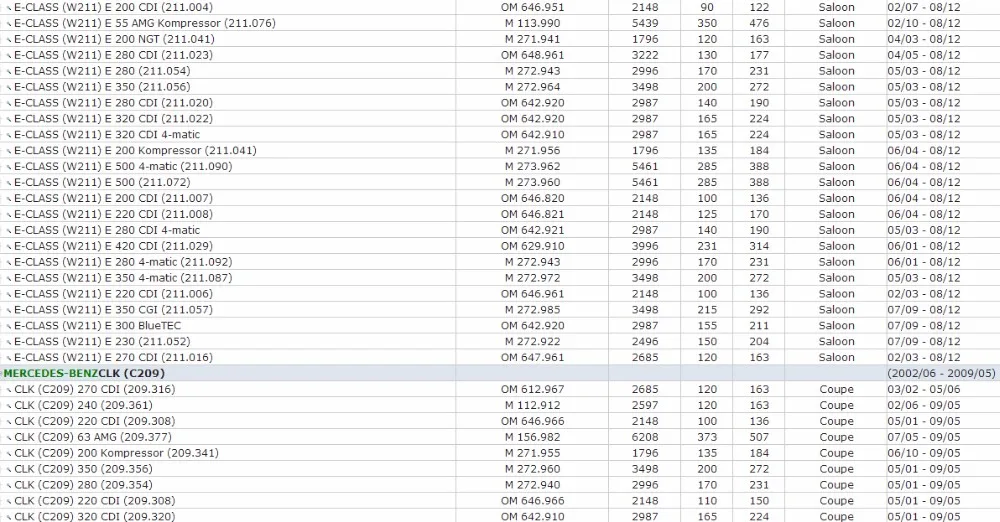
Task: Click displacement value 6208
Action: [x=645, y=437]
